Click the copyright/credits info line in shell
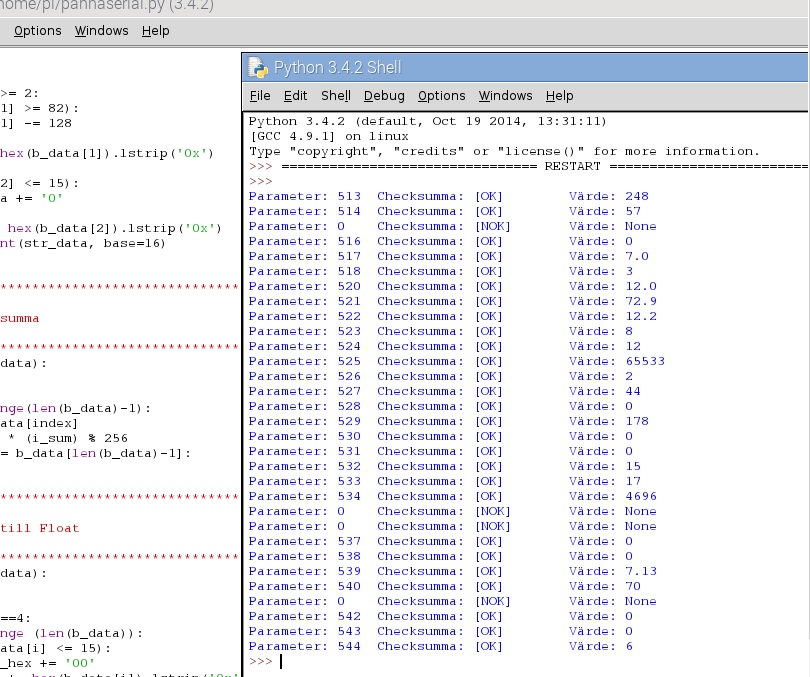 coord(505,151)
